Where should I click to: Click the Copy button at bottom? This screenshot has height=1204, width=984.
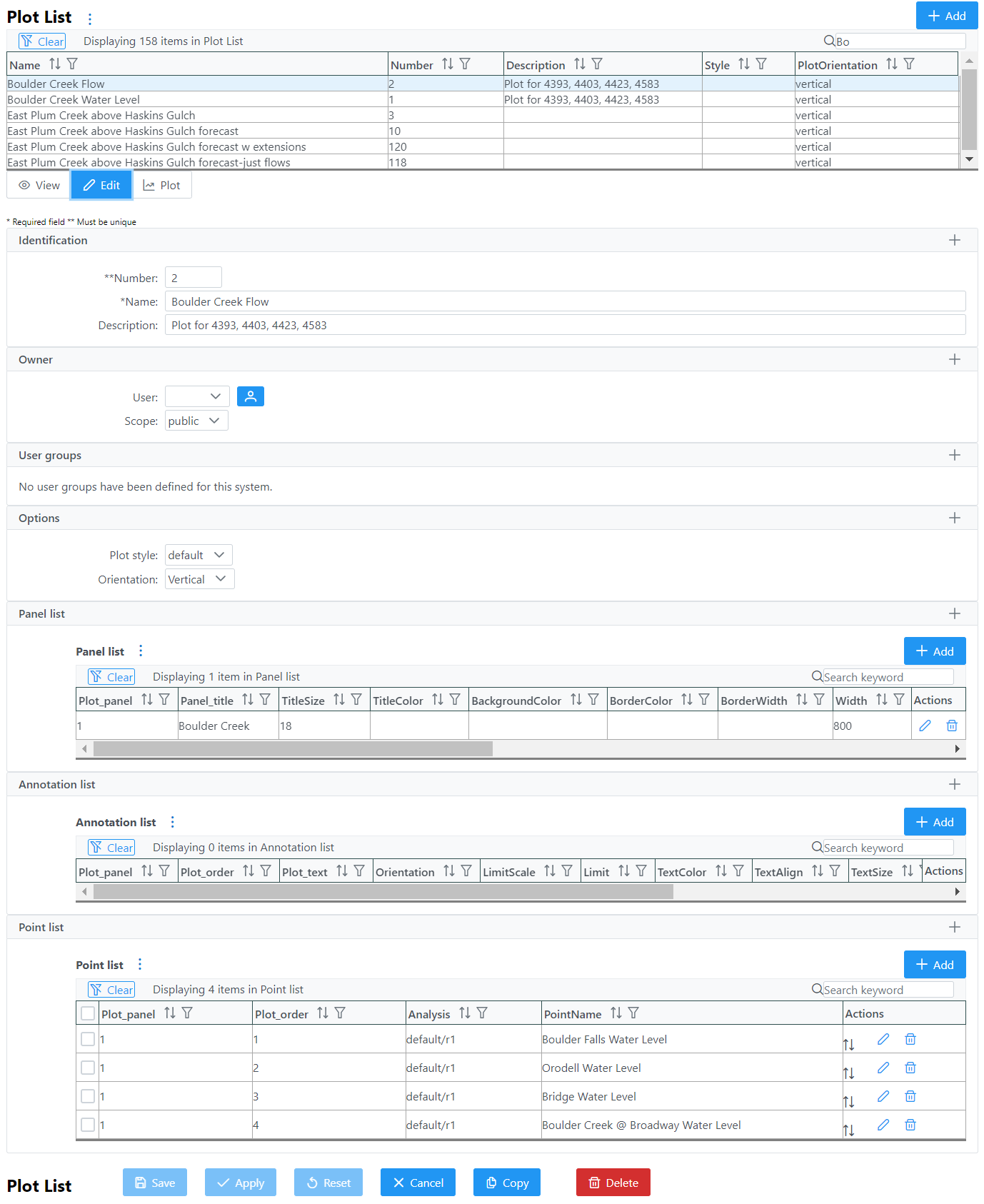506,1183
